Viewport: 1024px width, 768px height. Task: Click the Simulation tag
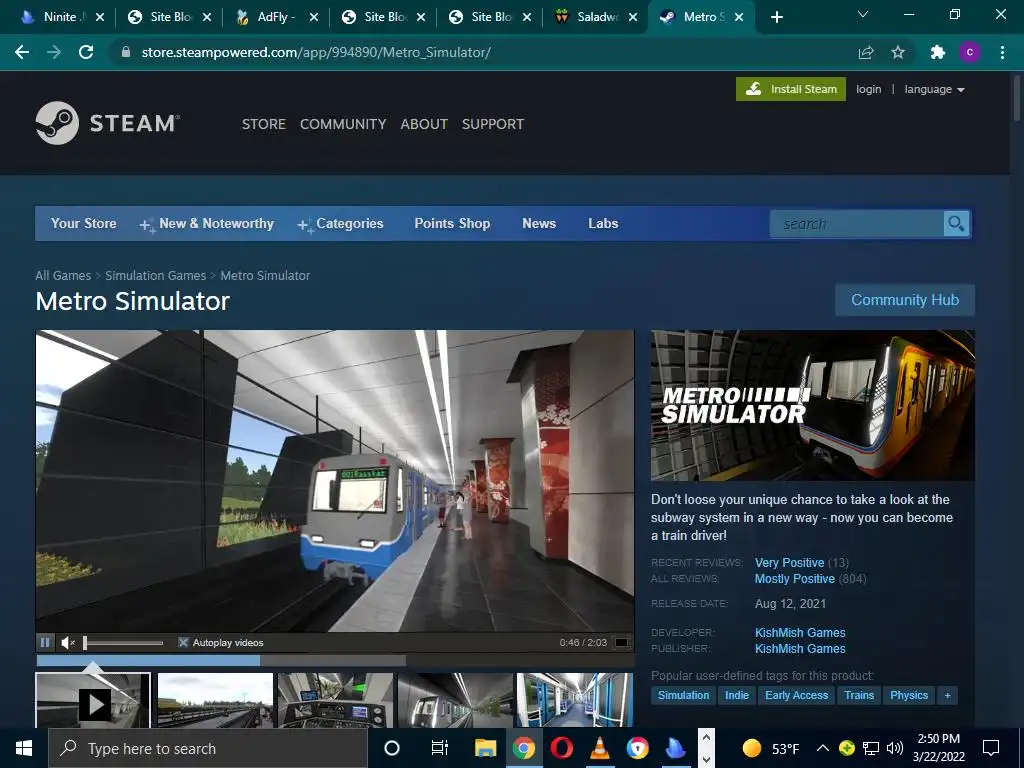pyautogui.click(x=683, y=696)
